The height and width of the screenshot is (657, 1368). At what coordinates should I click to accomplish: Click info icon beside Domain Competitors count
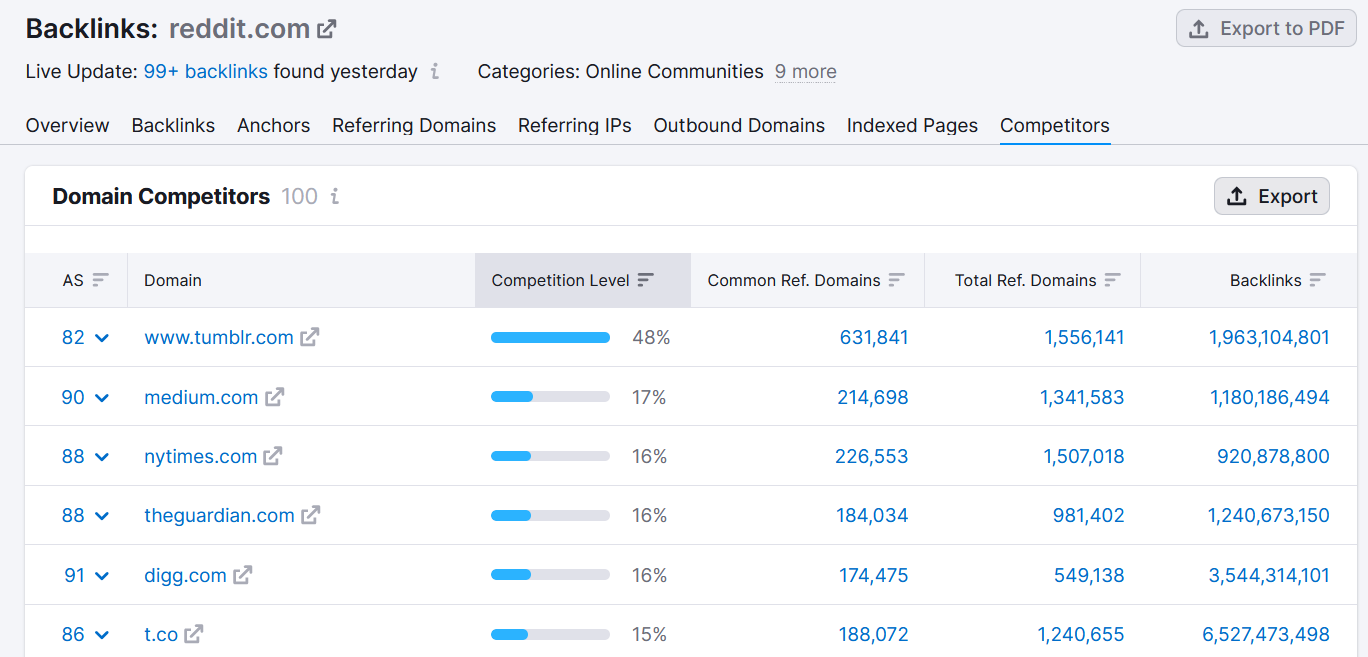(335, 196)
